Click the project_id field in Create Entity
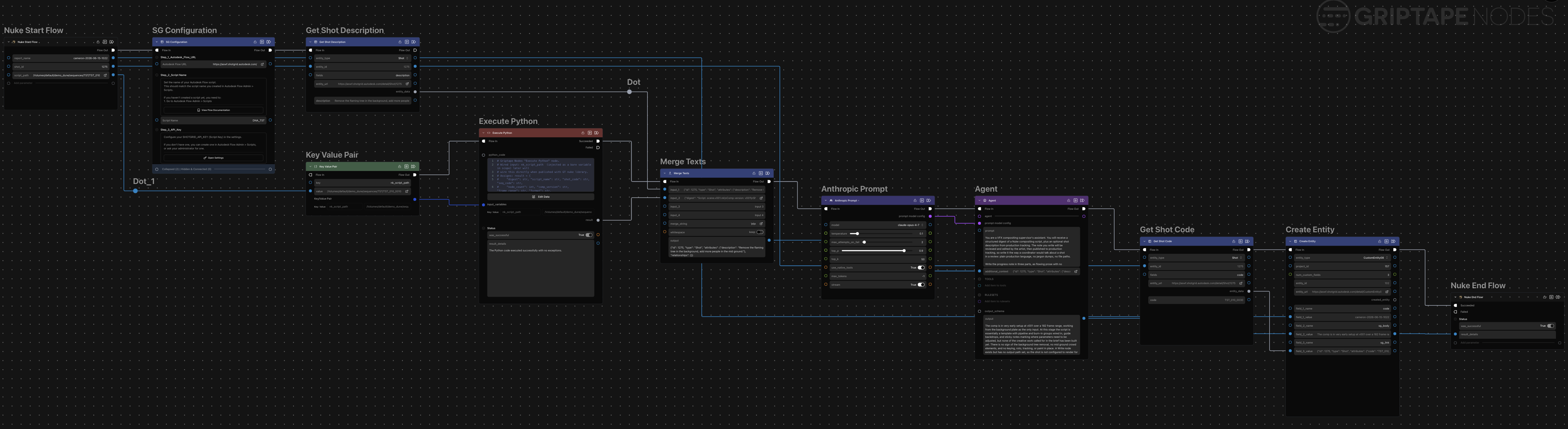 point(1343,266)
